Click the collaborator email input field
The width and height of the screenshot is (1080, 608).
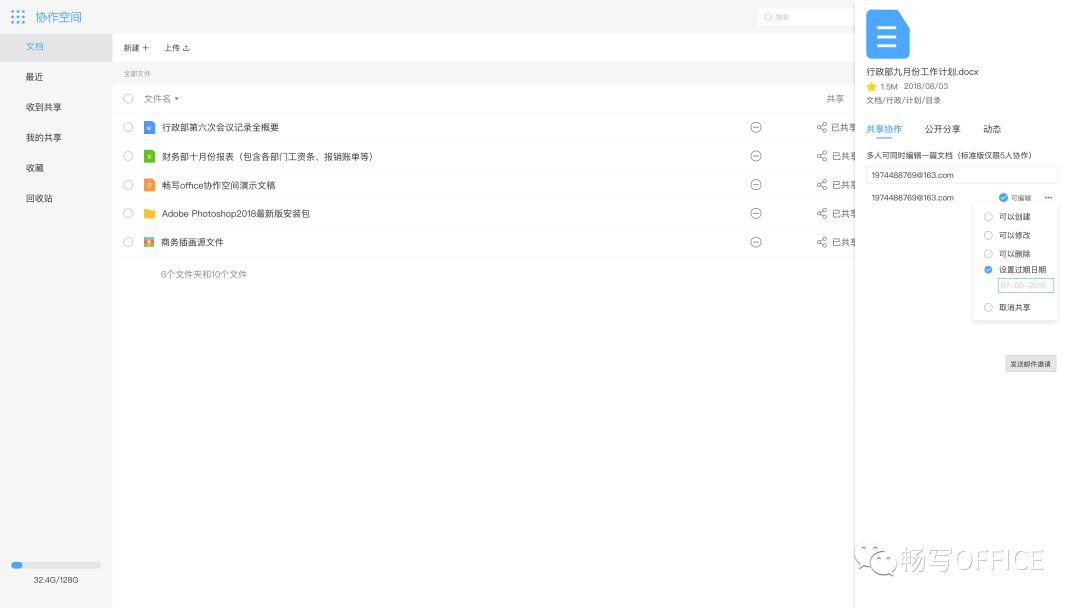tap(961, 175)
